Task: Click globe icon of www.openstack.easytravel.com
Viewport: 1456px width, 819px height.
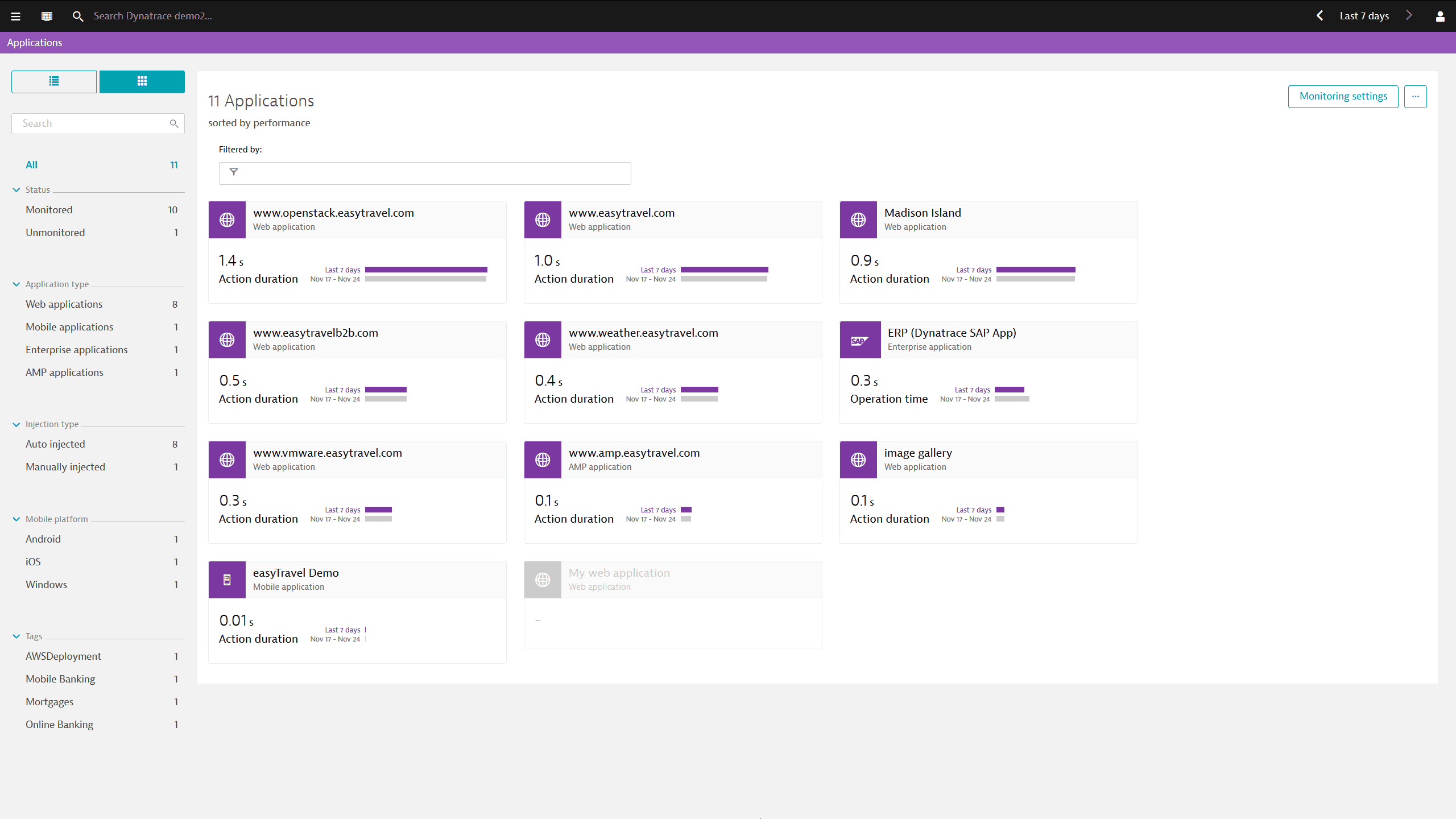Action: tap(227, 220)
